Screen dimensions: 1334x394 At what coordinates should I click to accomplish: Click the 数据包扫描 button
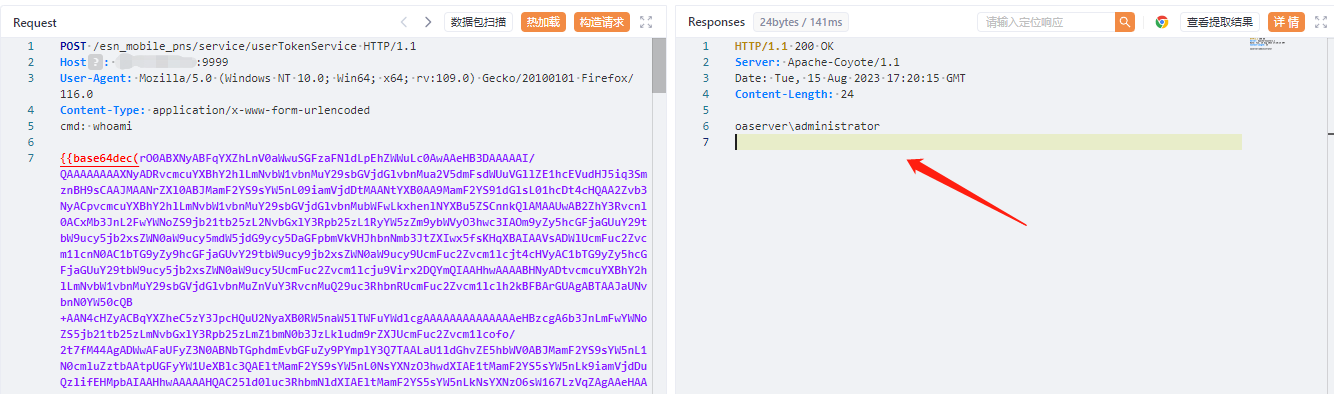479,22
